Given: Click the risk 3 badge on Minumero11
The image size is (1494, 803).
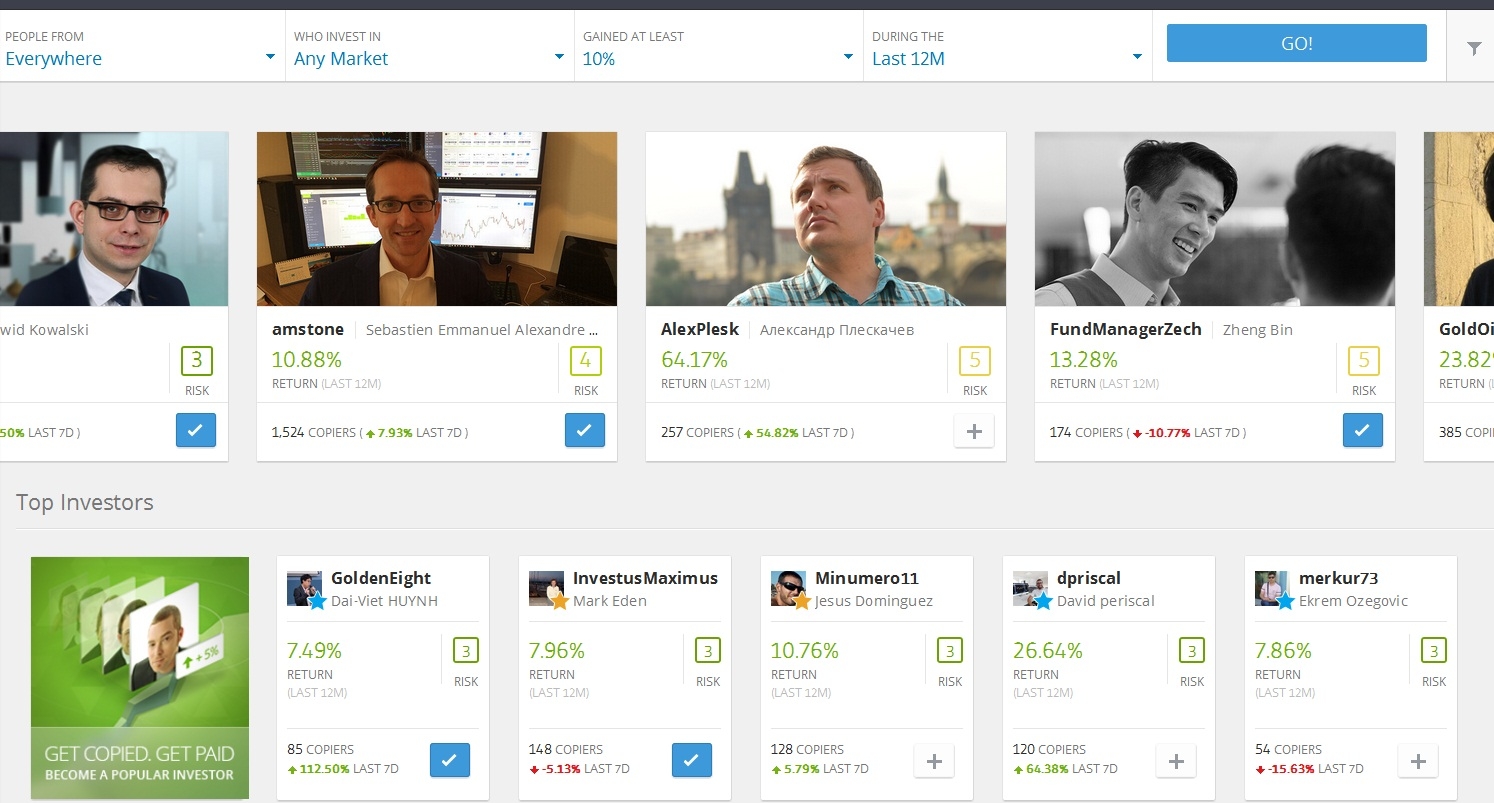Looking at the screenshot, I should [950, 651].
